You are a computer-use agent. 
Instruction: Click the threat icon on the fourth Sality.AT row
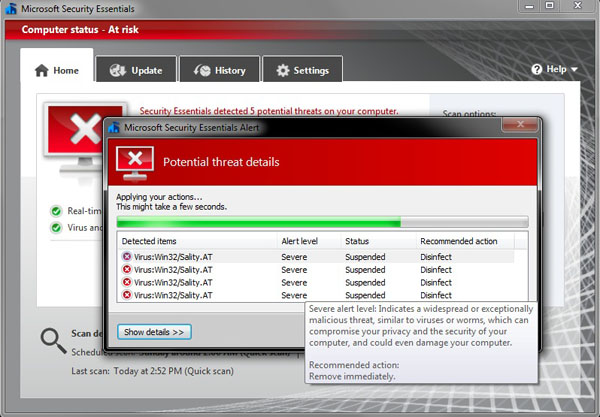127,295
